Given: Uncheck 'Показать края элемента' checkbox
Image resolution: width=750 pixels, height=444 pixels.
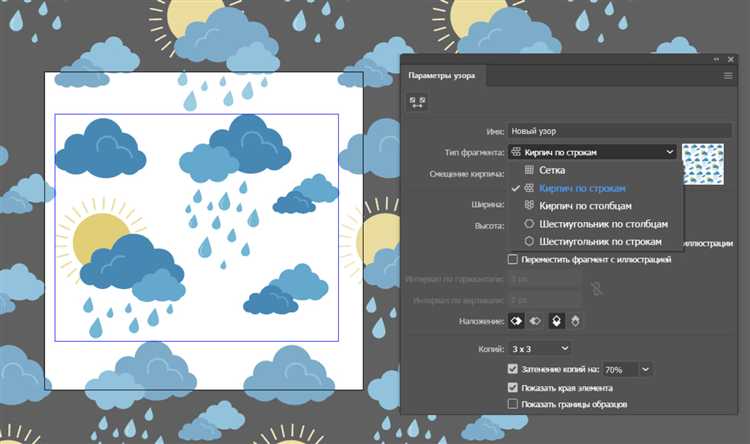Looking at the screenshot, I should click(x=512, y=388).
